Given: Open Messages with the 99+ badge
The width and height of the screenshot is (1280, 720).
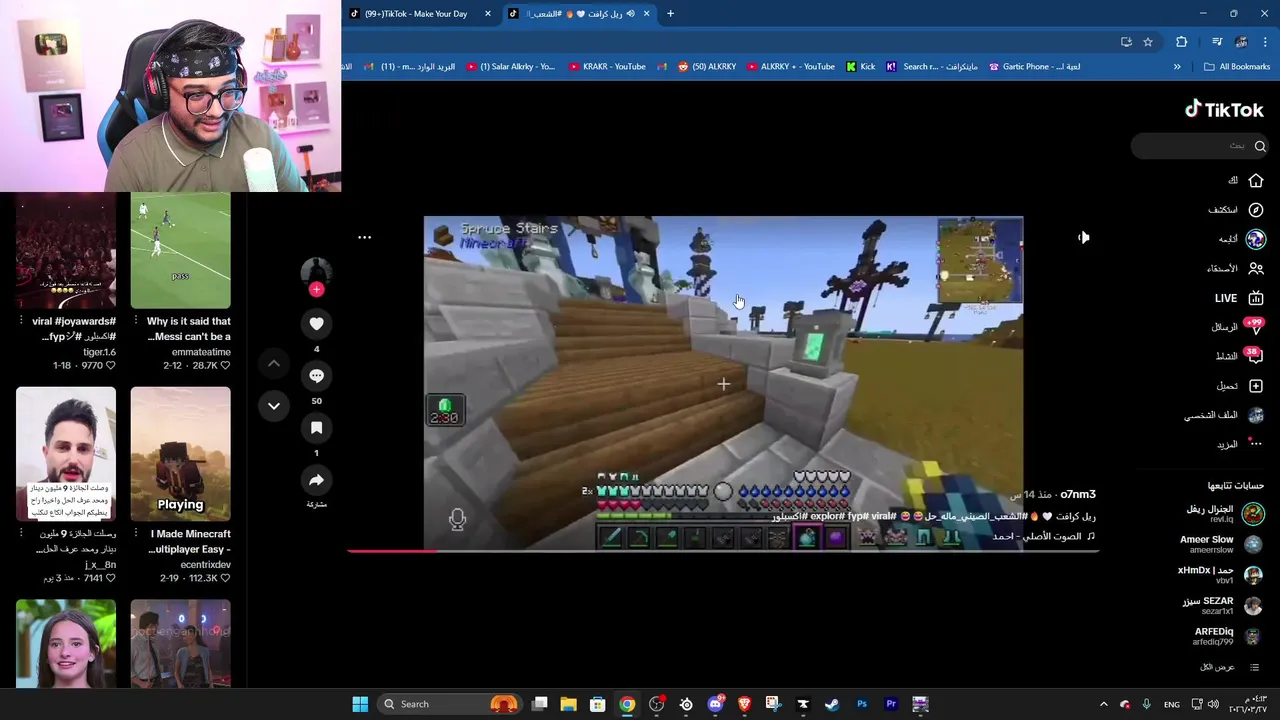Looking at the screenshot, I should [1256, 327].
